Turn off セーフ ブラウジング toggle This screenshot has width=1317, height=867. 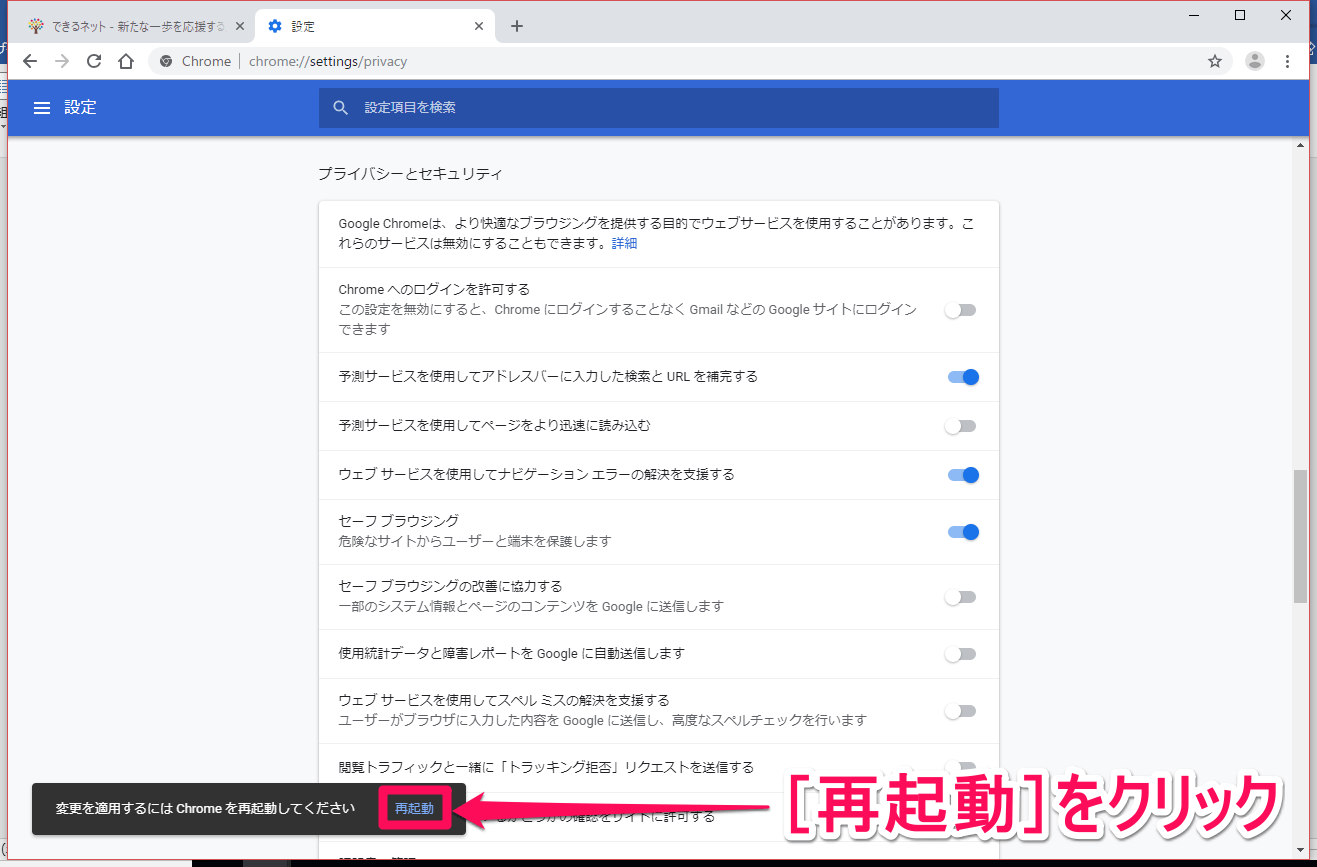coord(963,532)
